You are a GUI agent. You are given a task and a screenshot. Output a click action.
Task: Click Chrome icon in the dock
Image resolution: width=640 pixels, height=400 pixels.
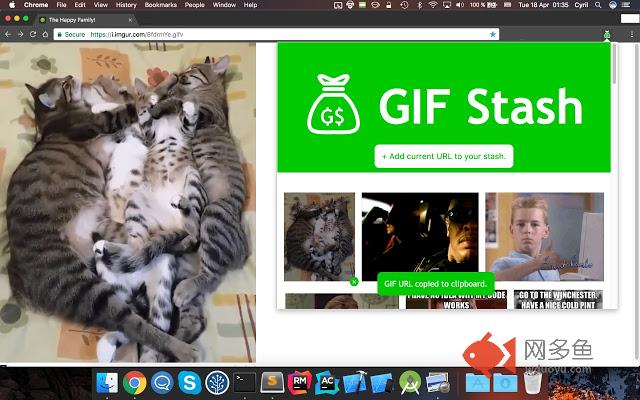134,383
